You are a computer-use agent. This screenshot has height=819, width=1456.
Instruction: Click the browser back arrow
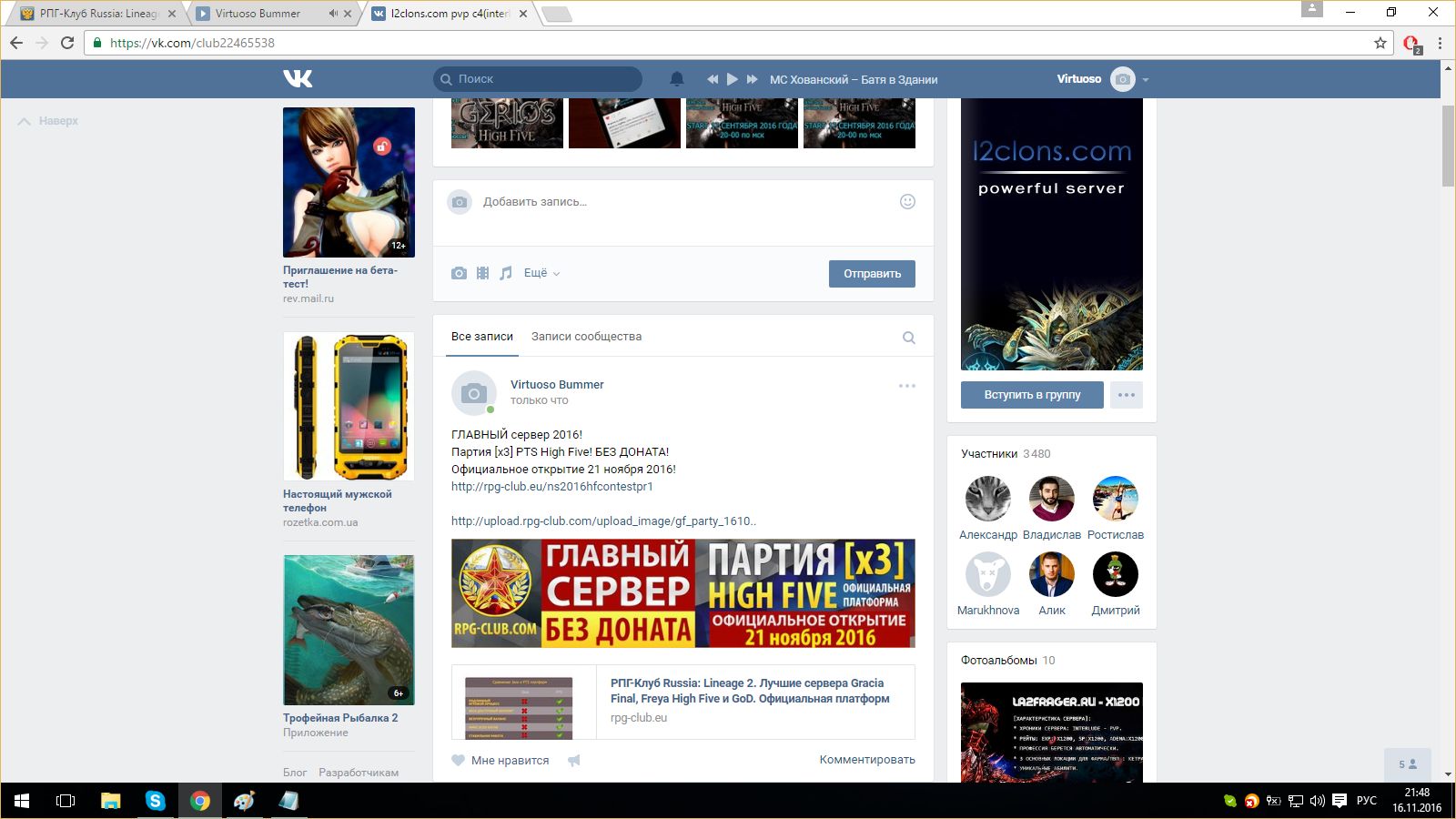16,43
